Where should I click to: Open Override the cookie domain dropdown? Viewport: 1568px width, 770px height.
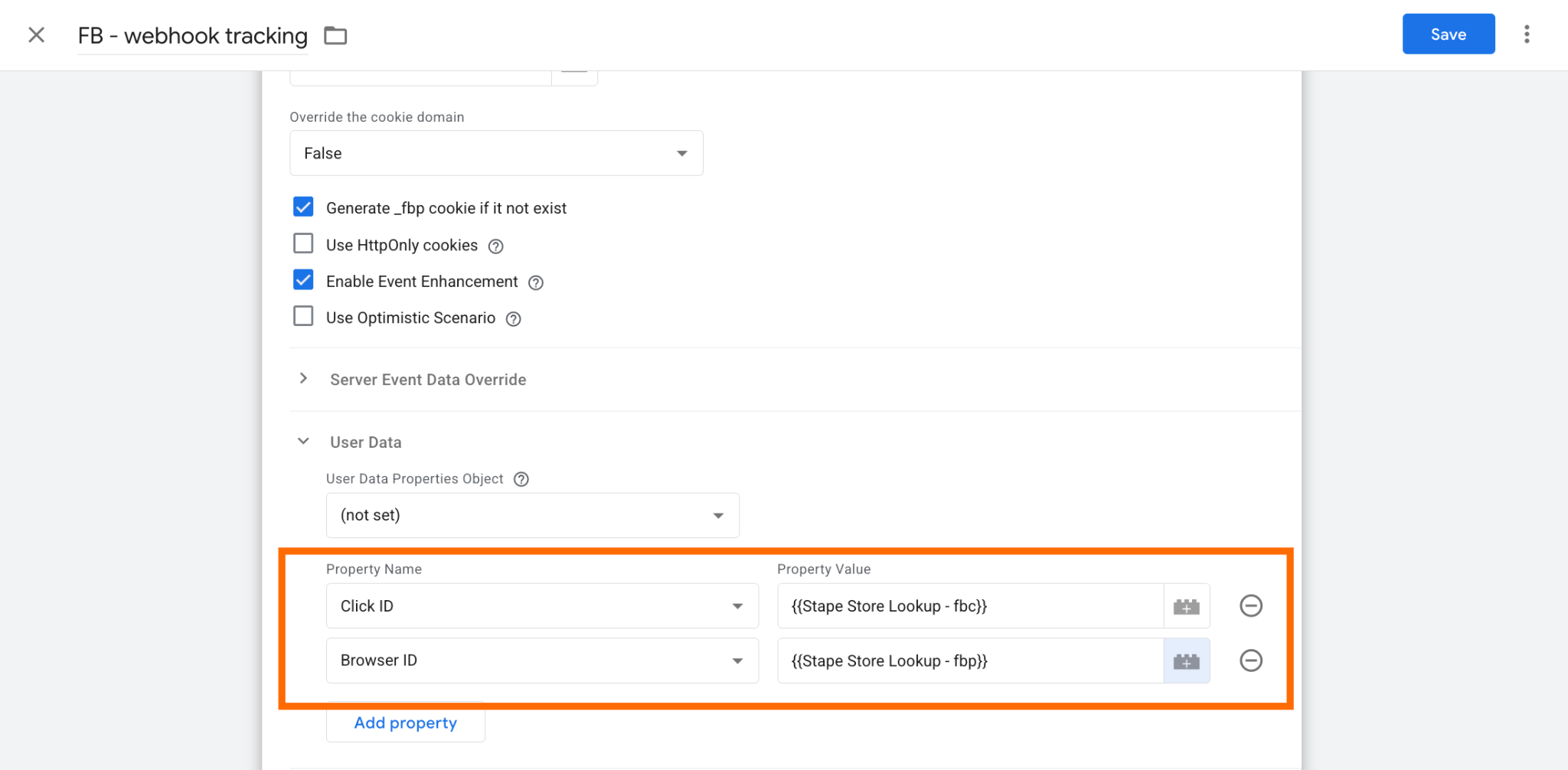pyautogui.click(x=496, y=153)
